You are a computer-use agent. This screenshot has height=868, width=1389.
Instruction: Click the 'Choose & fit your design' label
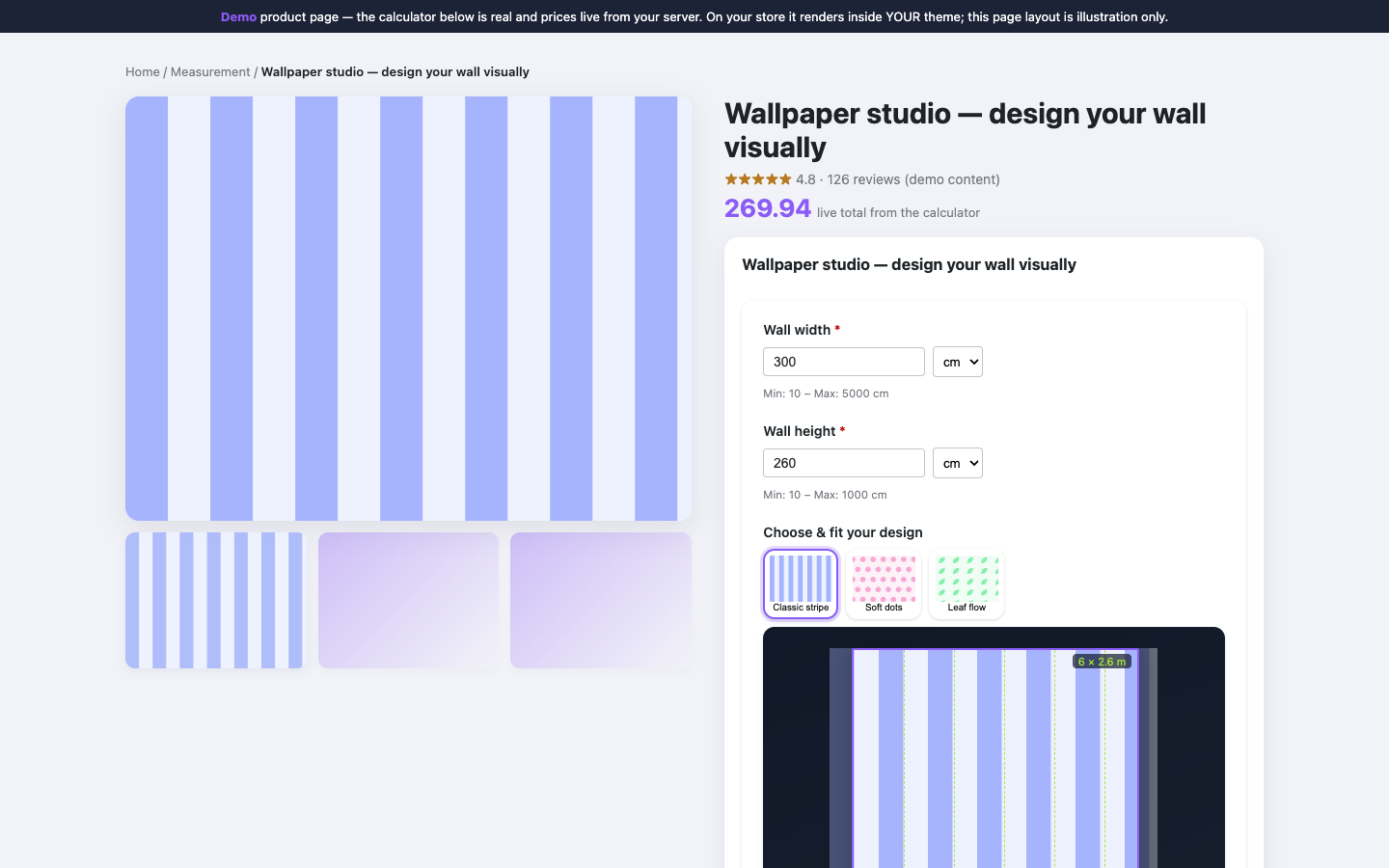coord(843,532)
